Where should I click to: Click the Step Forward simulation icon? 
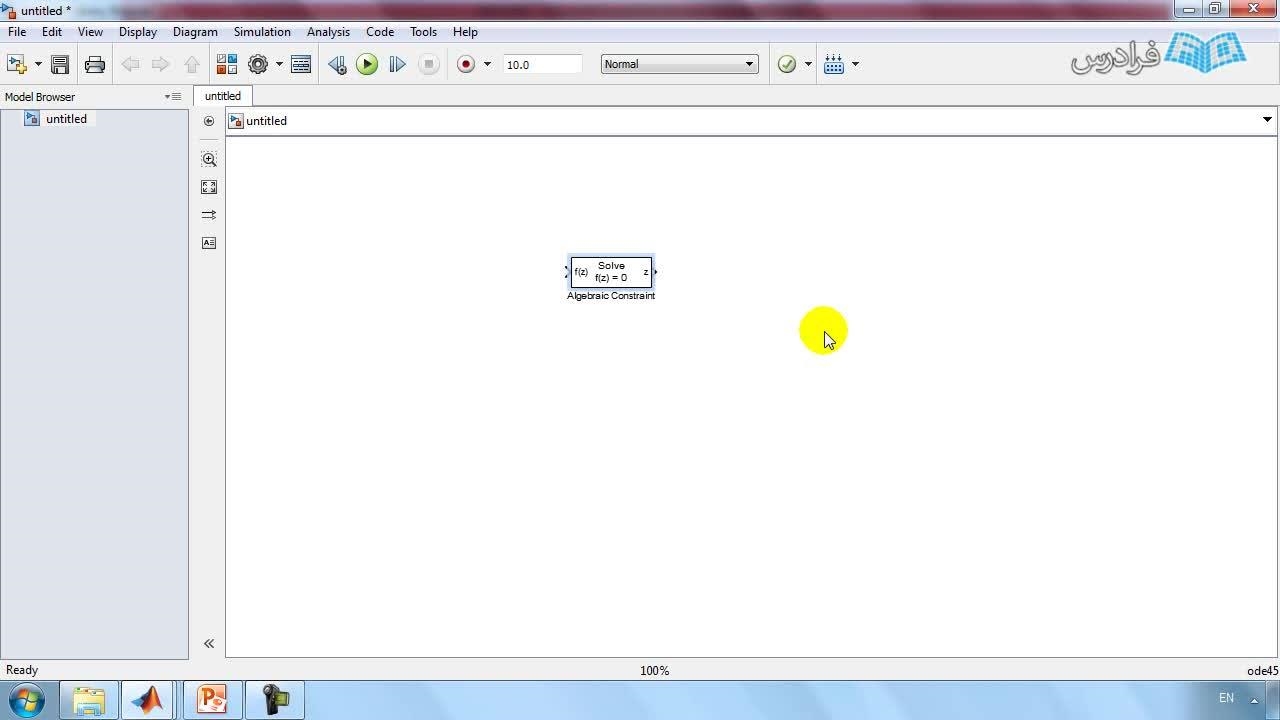(x=397, y=64)
